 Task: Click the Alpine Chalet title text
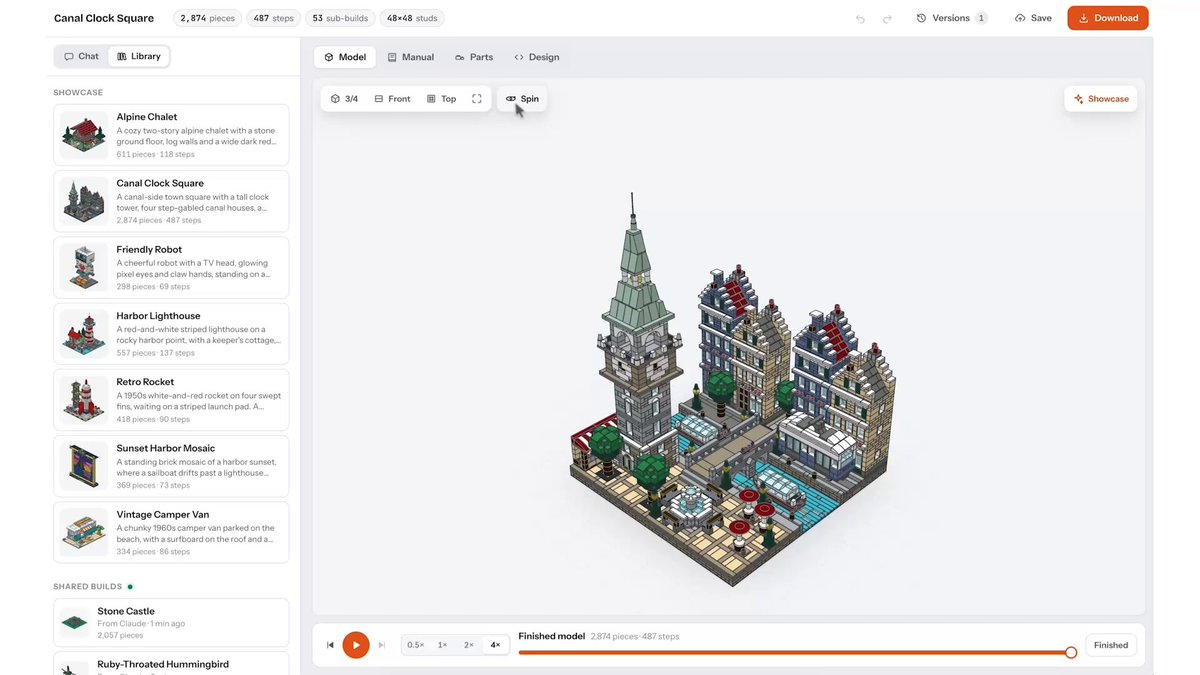(x=147, y=117)
